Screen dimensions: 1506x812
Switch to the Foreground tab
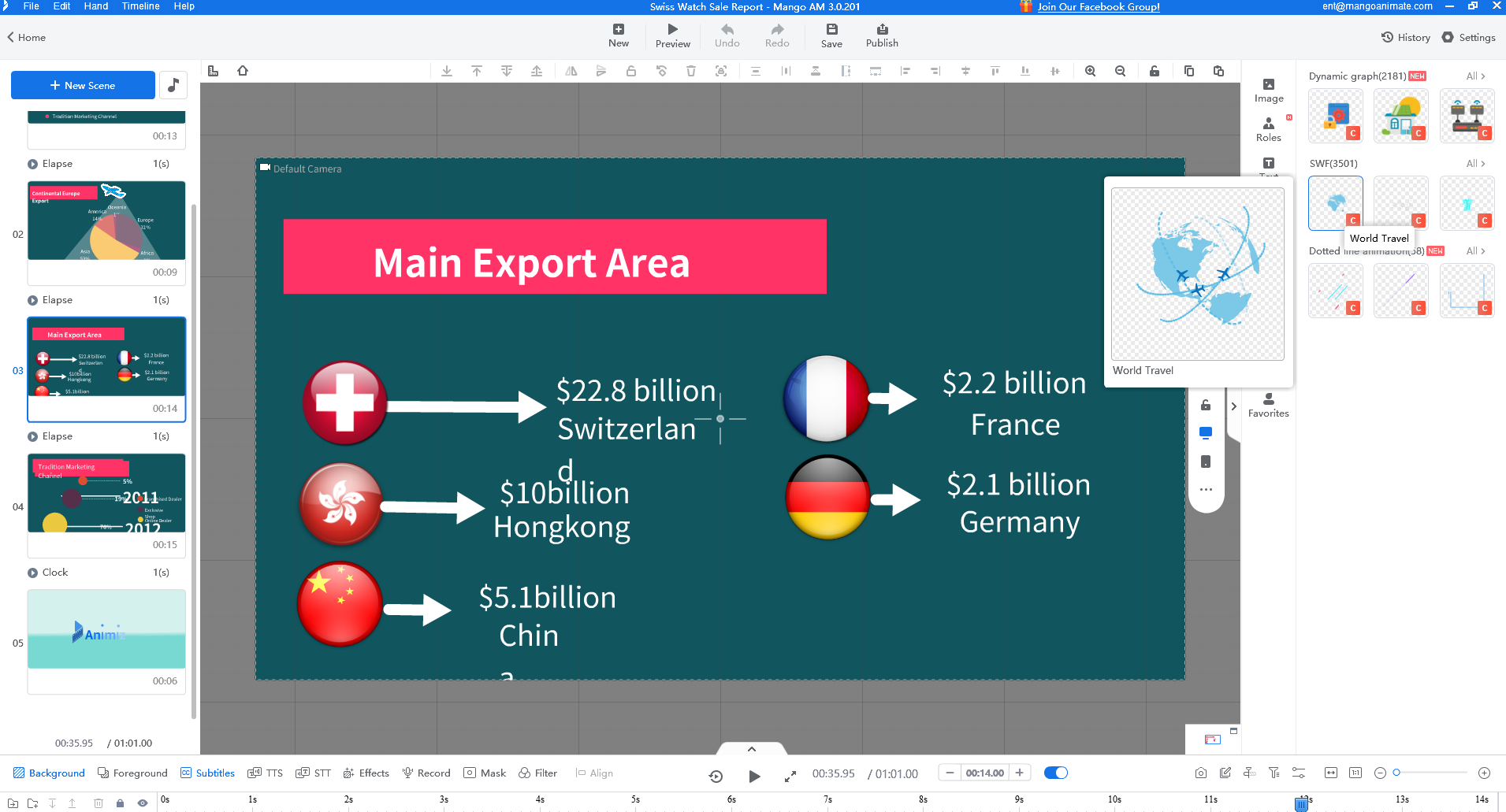pos(132,773)
